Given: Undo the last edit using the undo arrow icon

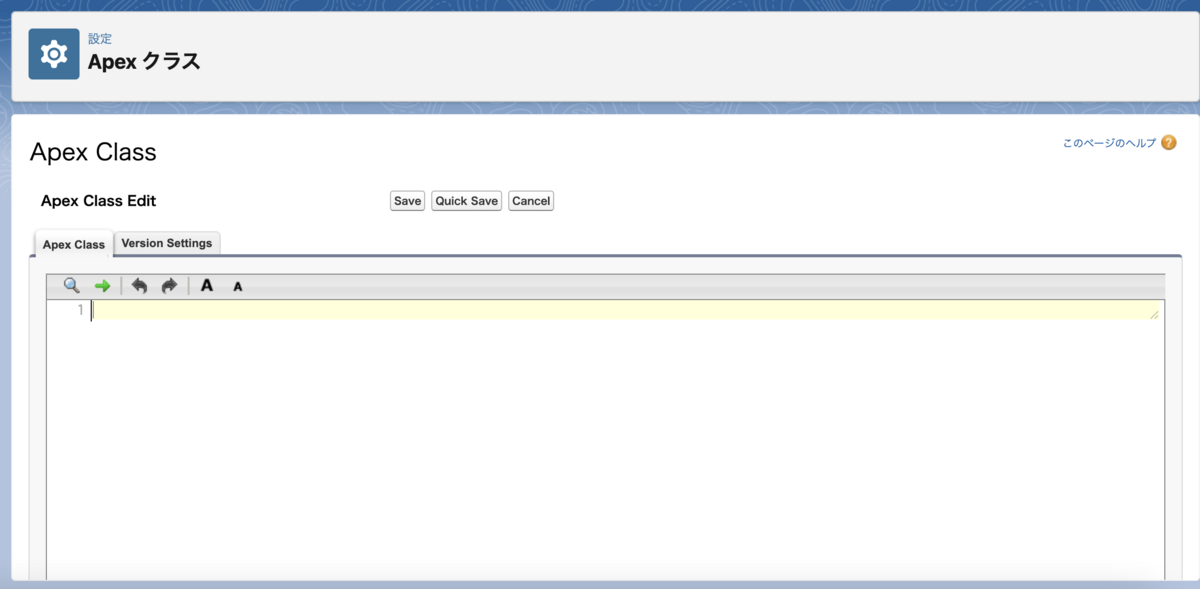Looking at the screenshot, I should click(139, 286).
